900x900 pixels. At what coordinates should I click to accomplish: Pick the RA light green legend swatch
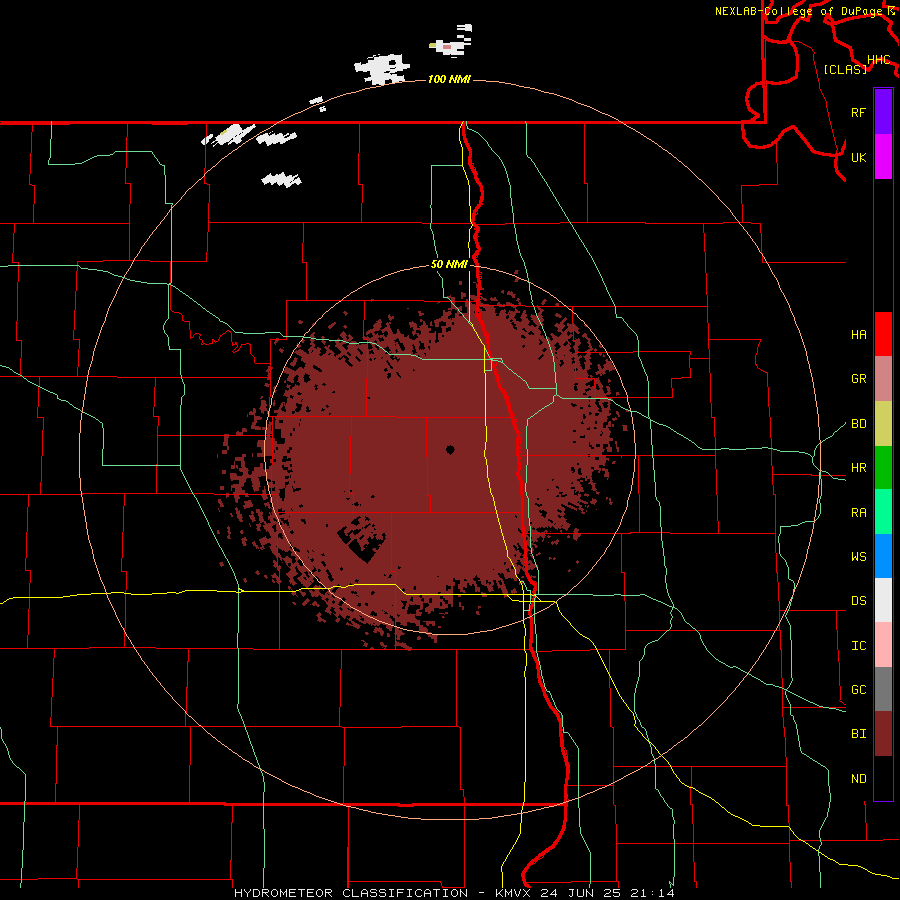(x=883, y=512)
